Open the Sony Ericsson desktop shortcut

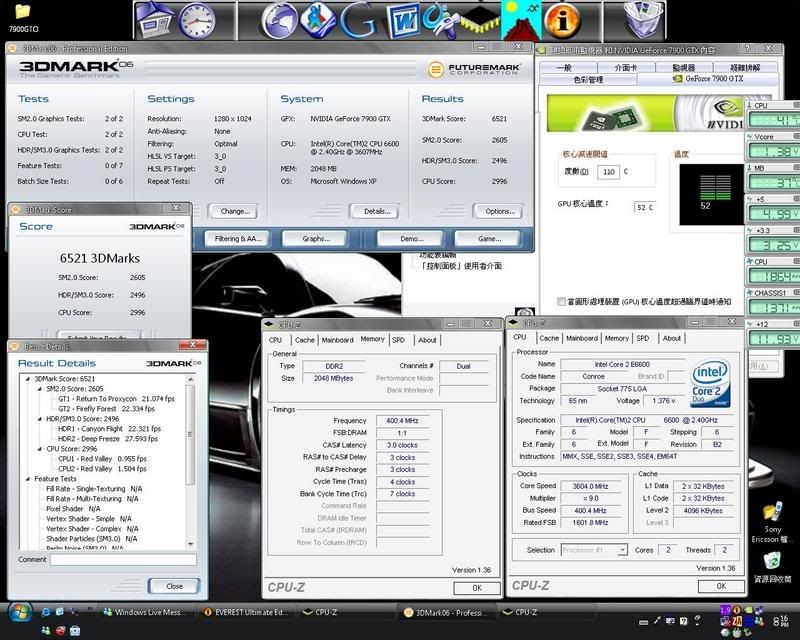pos(772,523)
